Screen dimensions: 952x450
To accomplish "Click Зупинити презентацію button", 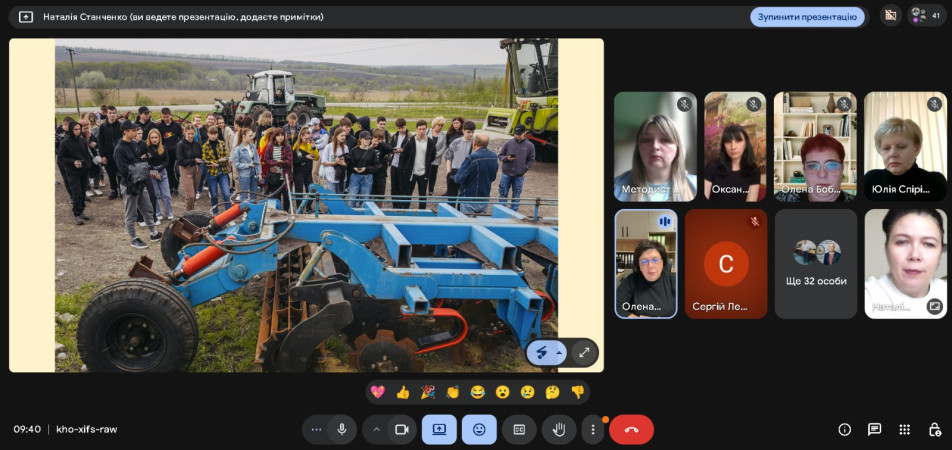I will (806, 16).
